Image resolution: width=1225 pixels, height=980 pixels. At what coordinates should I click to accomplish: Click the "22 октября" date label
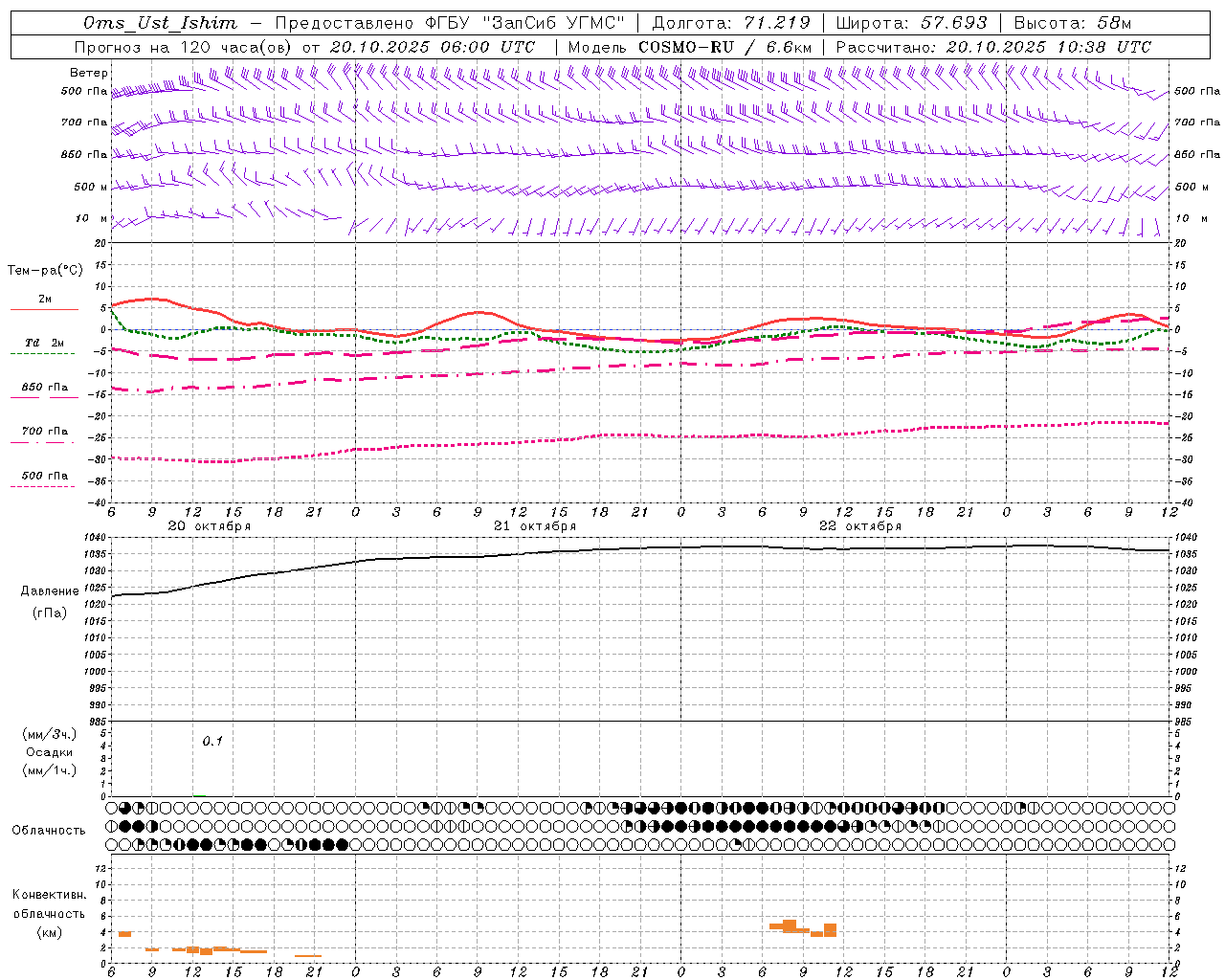tap(860, 526)
